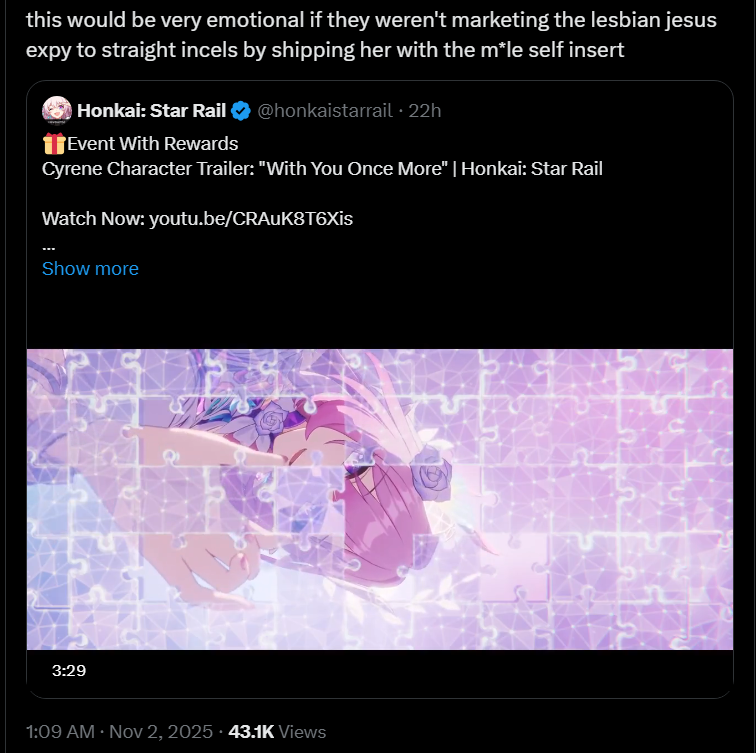Open the 1:09 AM post time
The height and width of the screenshot is (753, 756).
pyautogui.click(x=60, y=732)
